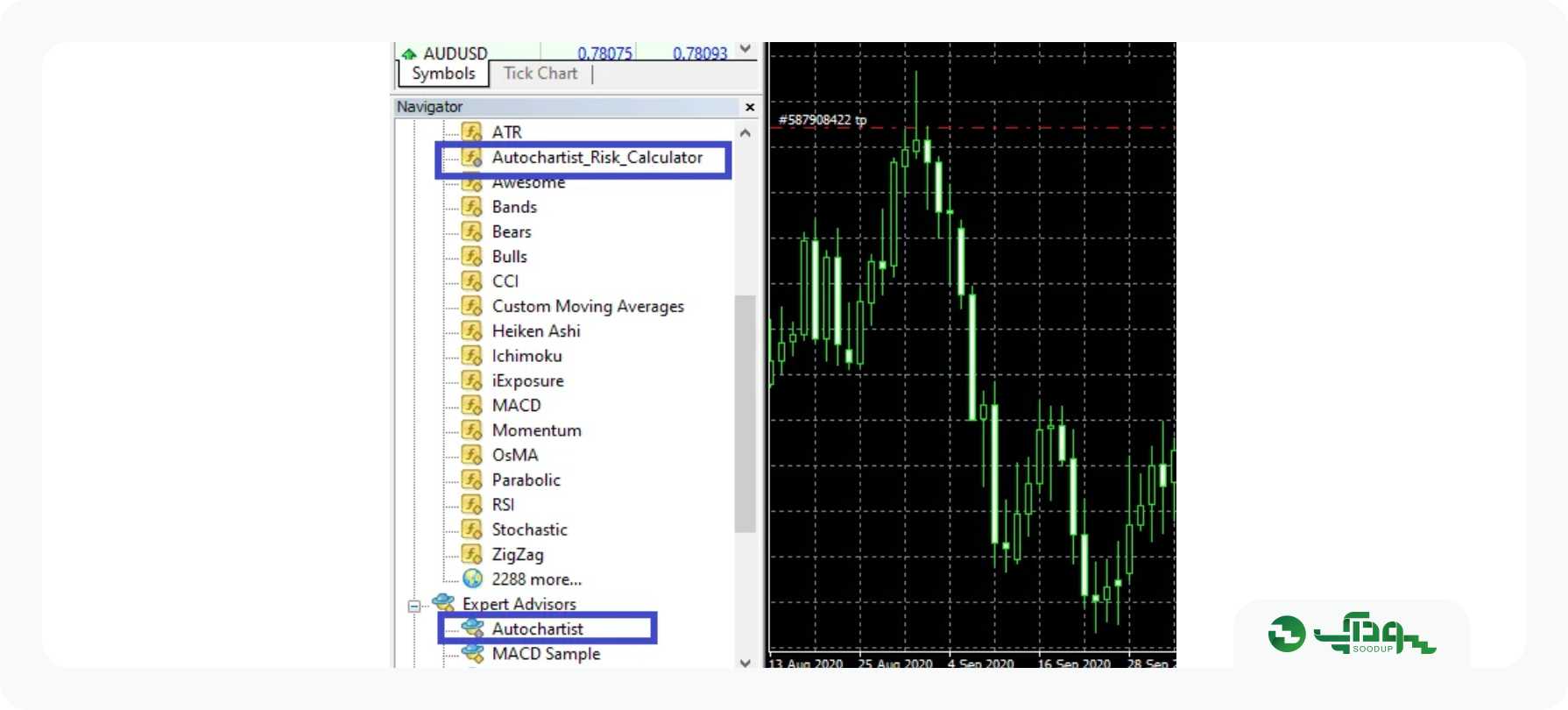The height and width of the screenshot is (710, 1568).
Task: Click the AUDUSD symbol row name
Action: (456, 53)
